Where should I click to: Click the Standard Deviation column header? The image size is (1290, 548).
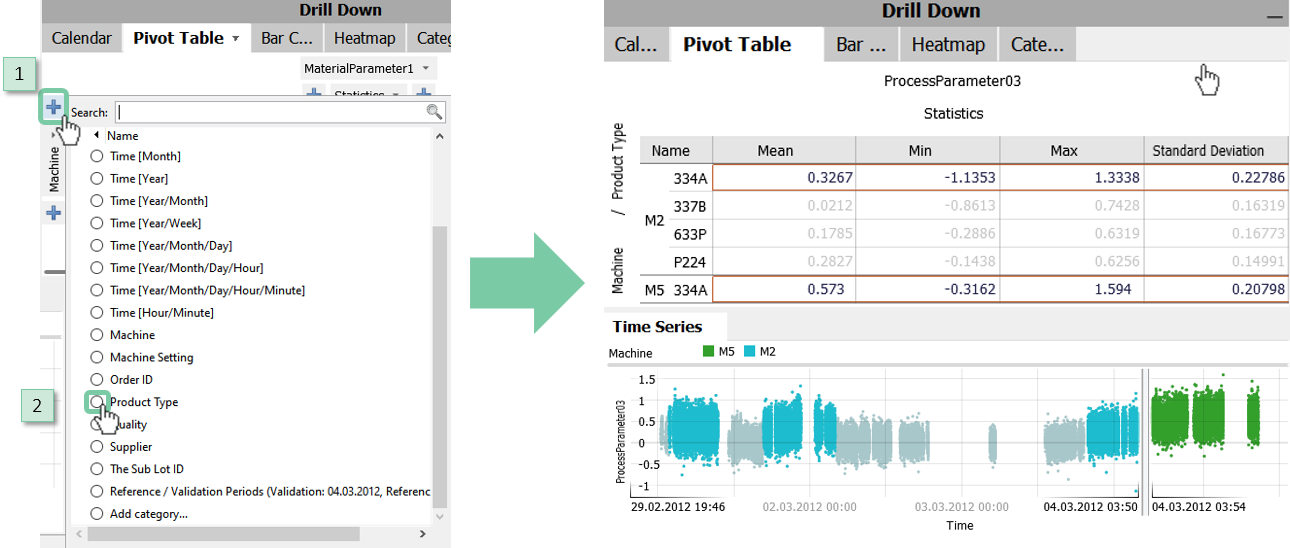pyautogui.click(x=1207, y=151)
